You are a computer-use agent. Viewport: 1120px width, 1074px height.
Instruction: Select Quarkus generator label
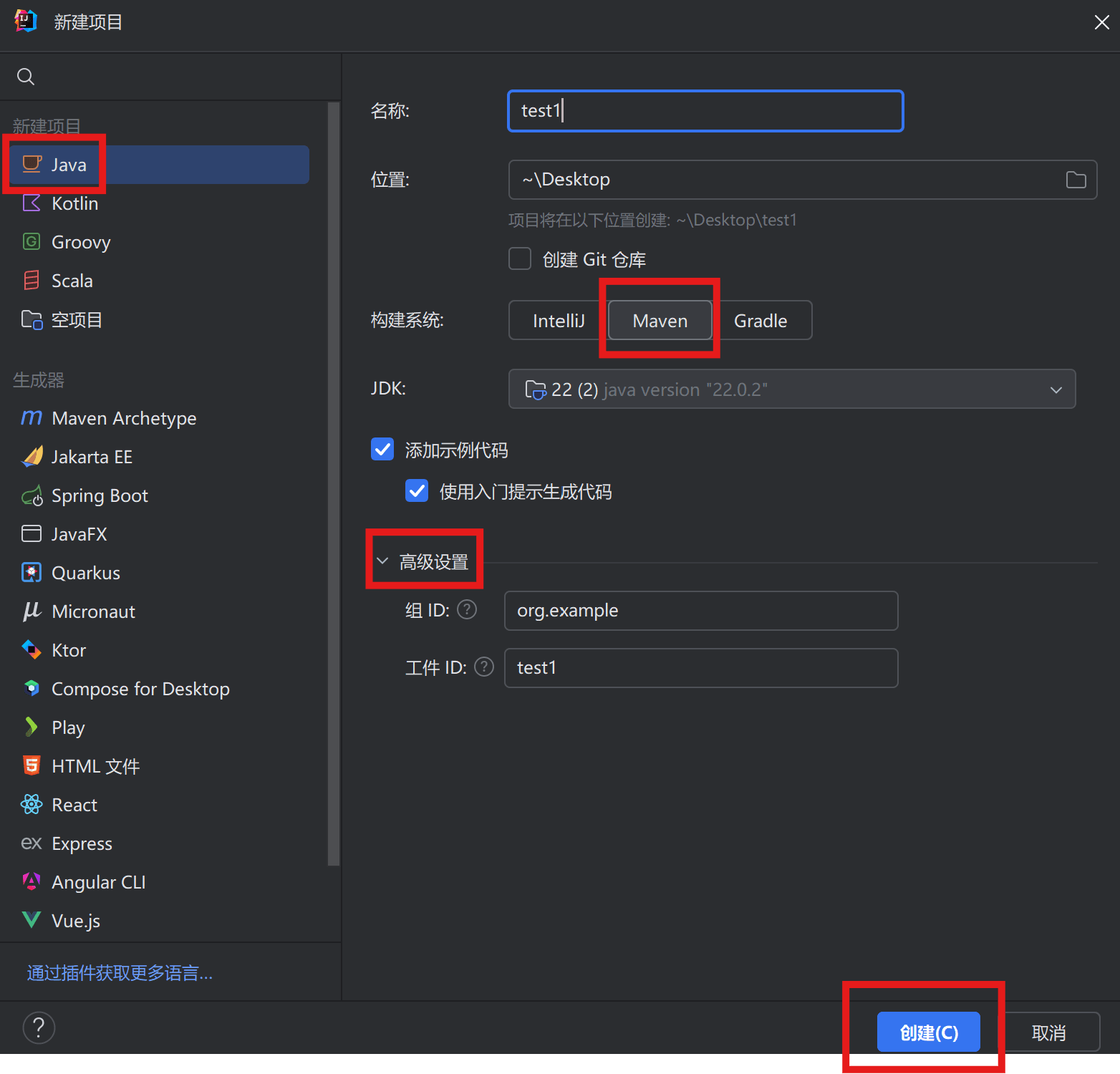point(86,573)
